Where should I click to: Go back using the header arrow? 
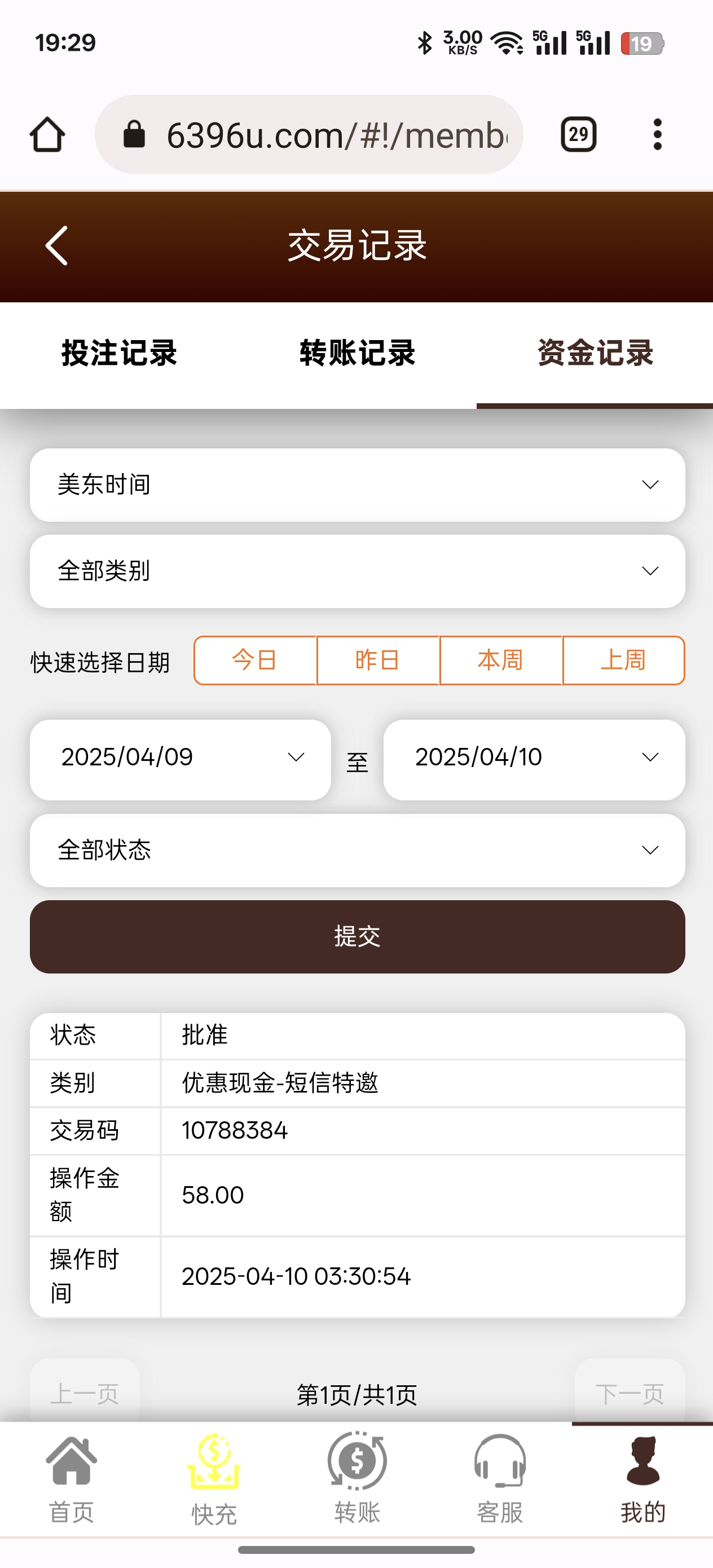coord(56,246)
